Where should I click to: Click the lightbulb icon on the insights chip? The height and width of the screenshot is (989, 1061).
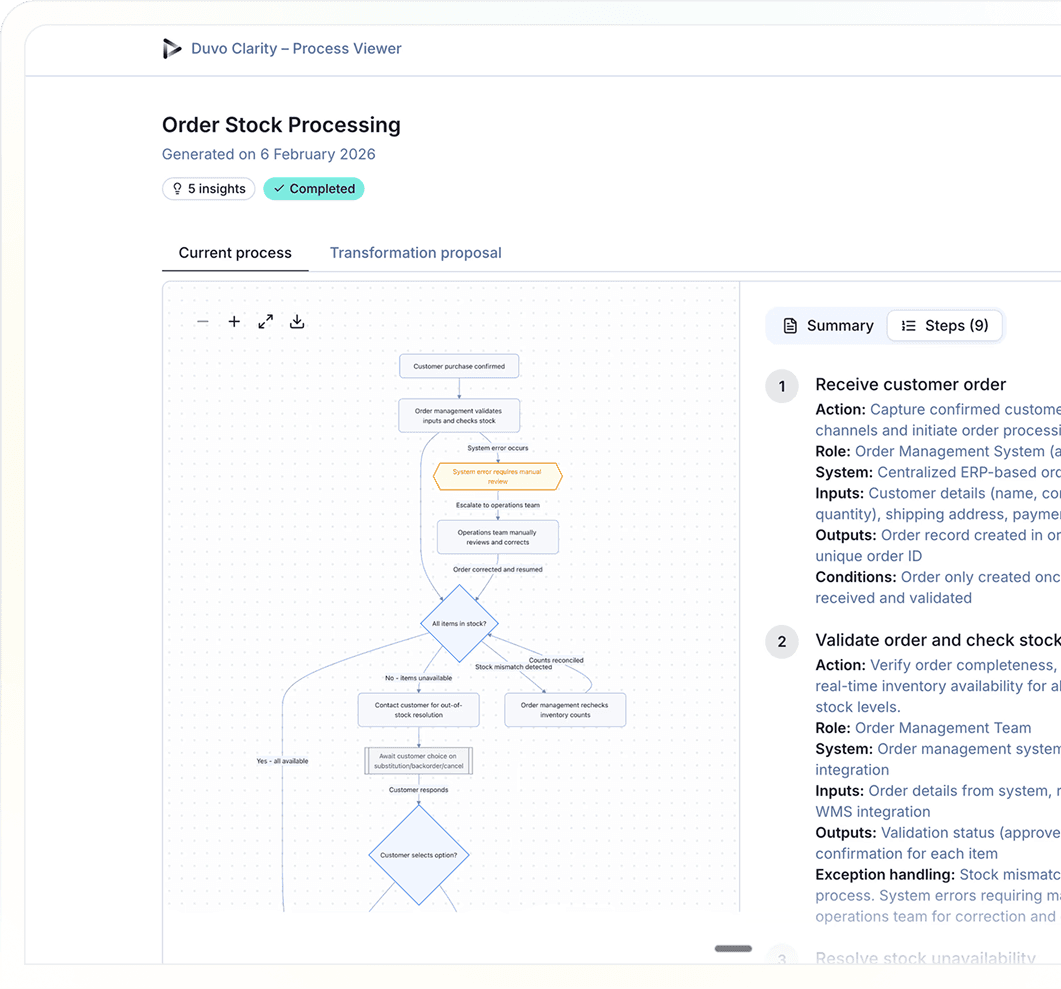click(x=176, y=188)
